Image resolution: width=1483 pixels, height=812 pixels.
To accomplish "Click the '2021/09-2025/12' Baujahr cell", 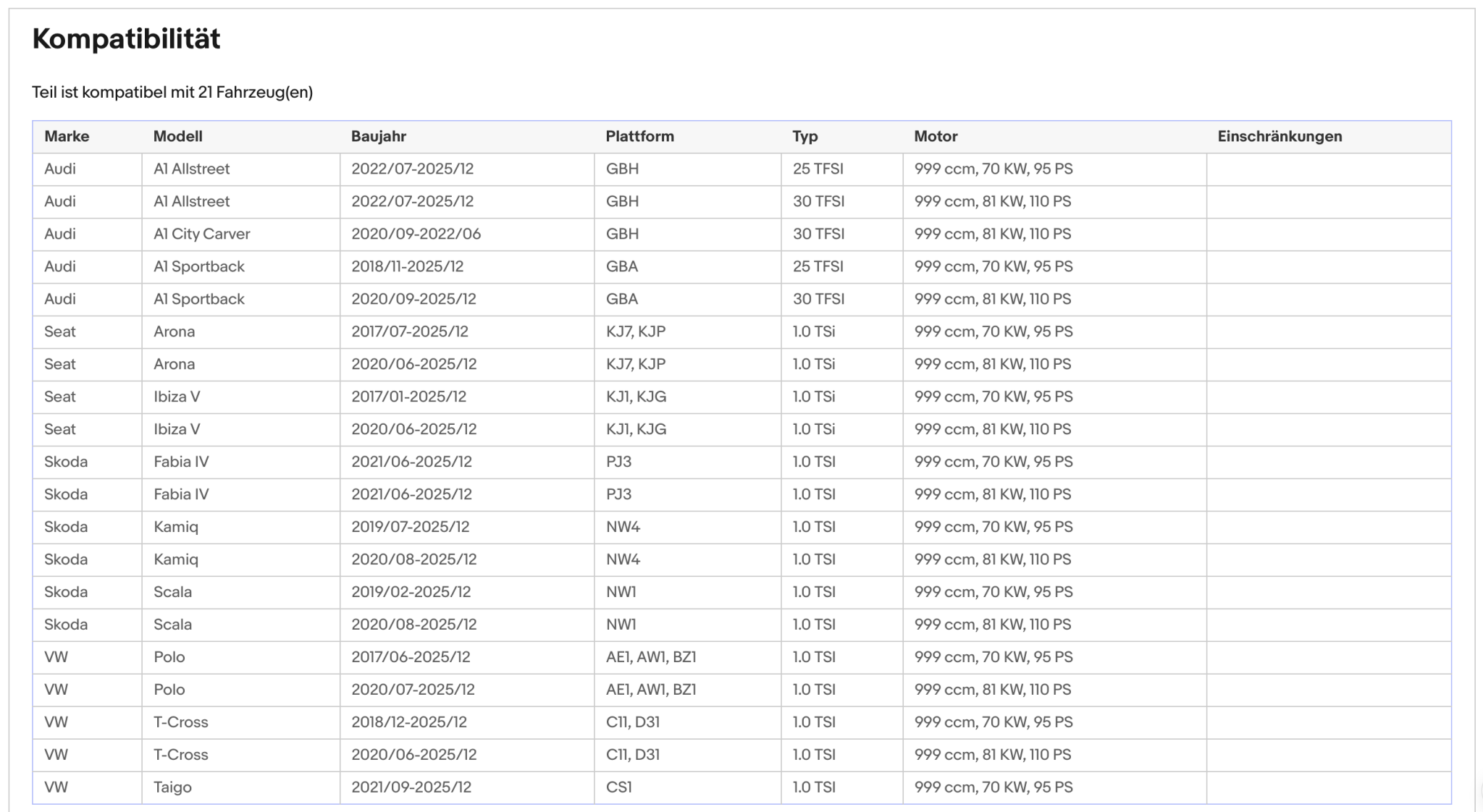I will [411, 787].
